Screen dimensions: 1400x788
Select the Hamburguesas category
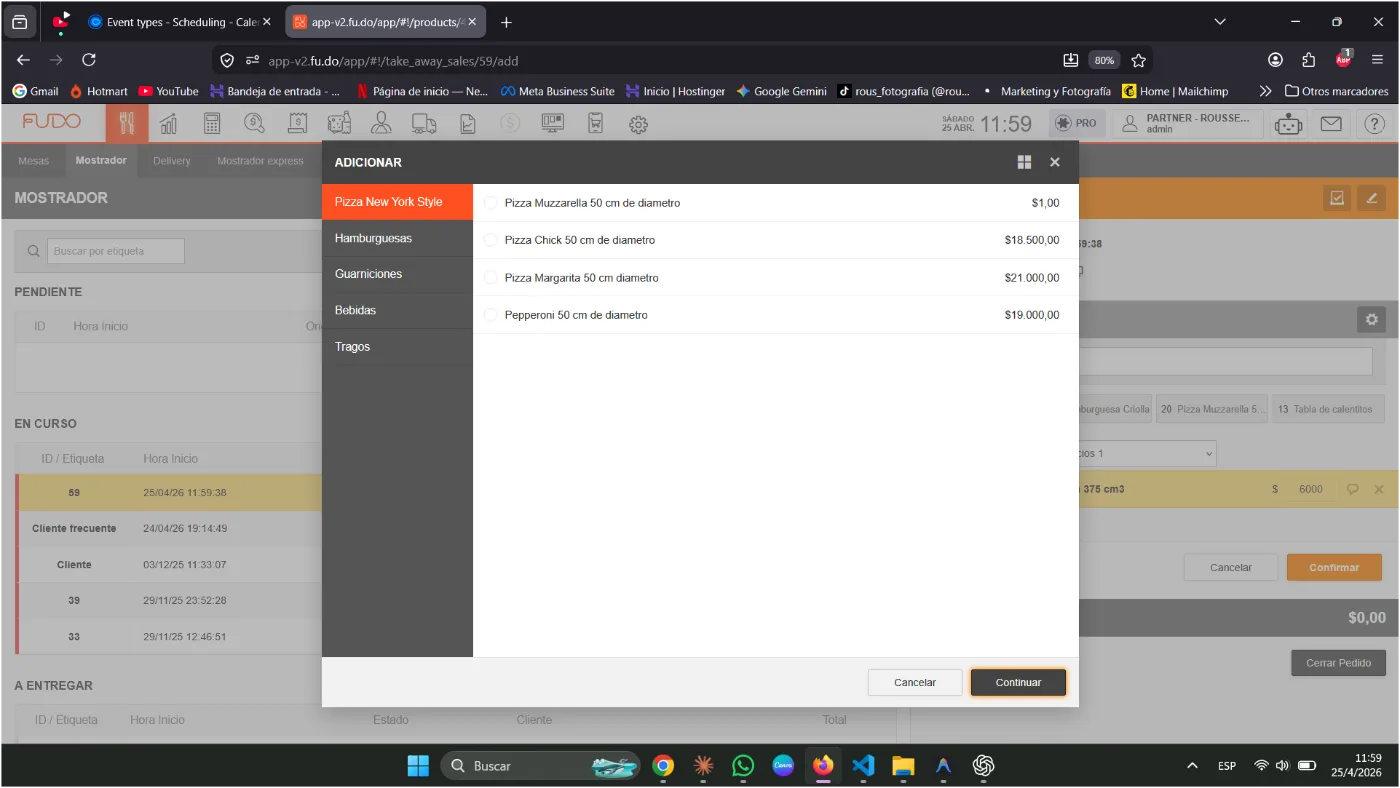(x=397, y=238)
